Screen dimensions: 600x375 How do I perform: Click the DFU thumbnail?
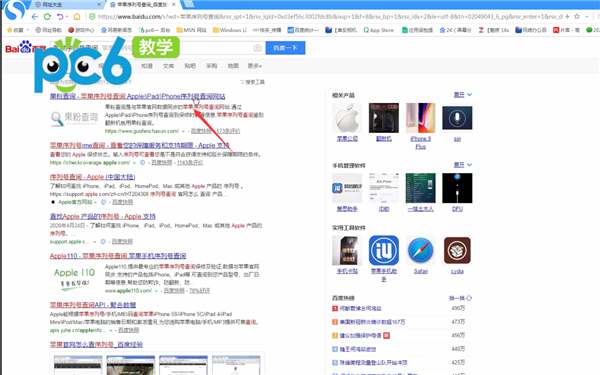coord(457,188)
